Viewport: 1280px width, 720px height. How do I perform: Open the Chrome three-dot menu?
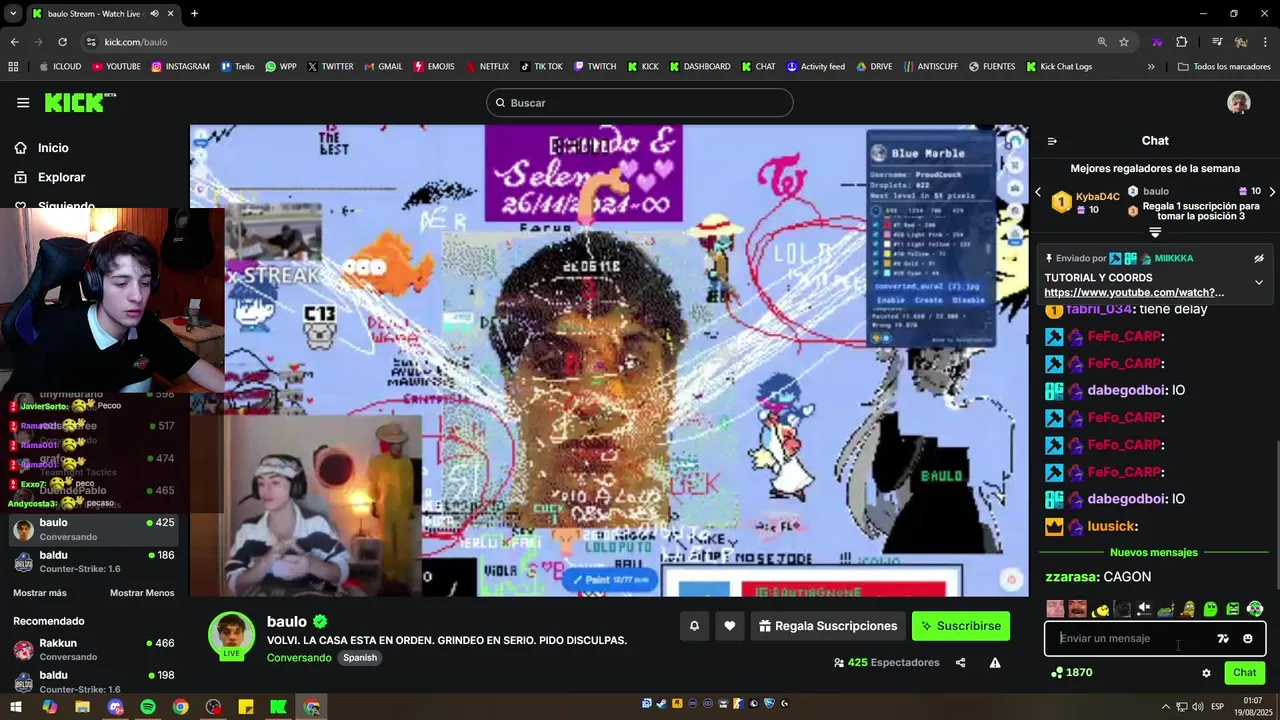[x=1265, y=42]
